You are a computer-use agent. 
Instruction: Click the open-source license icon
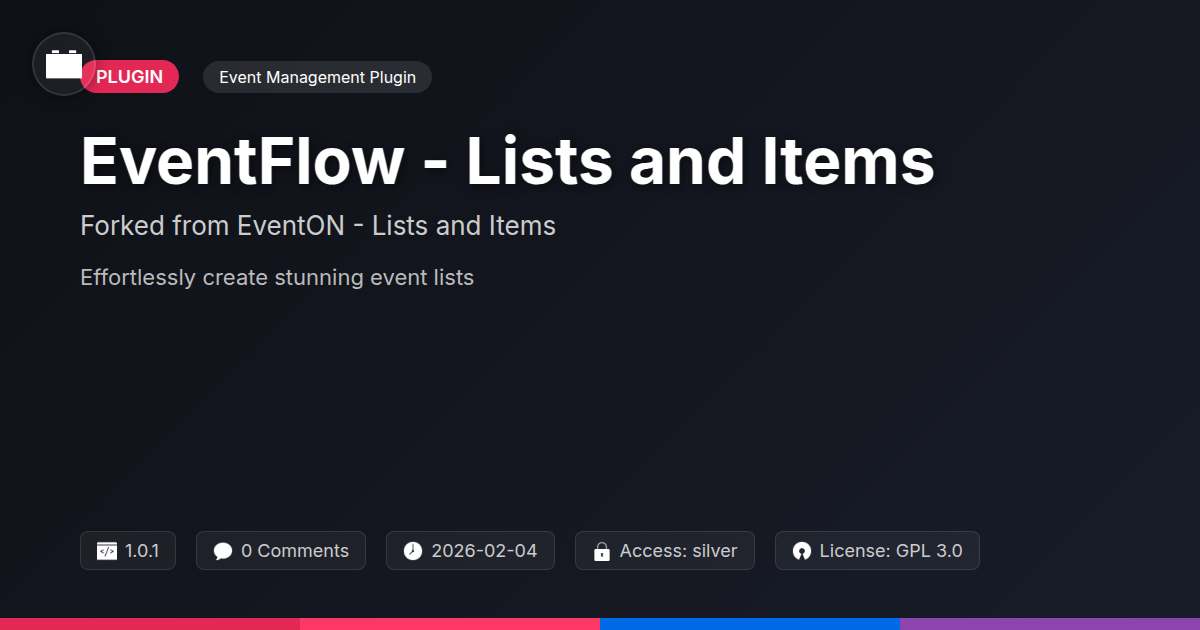point(801,551)
